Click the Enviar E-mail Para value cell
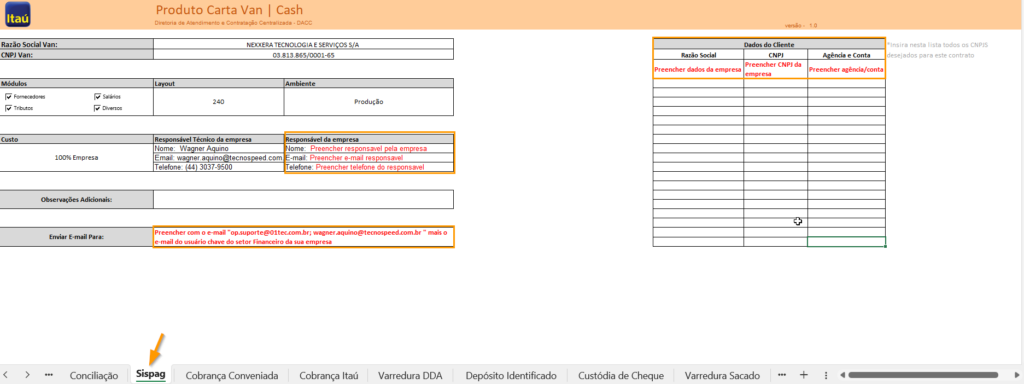This screenshot has height=384, width=1024. (x=303, y=236)
